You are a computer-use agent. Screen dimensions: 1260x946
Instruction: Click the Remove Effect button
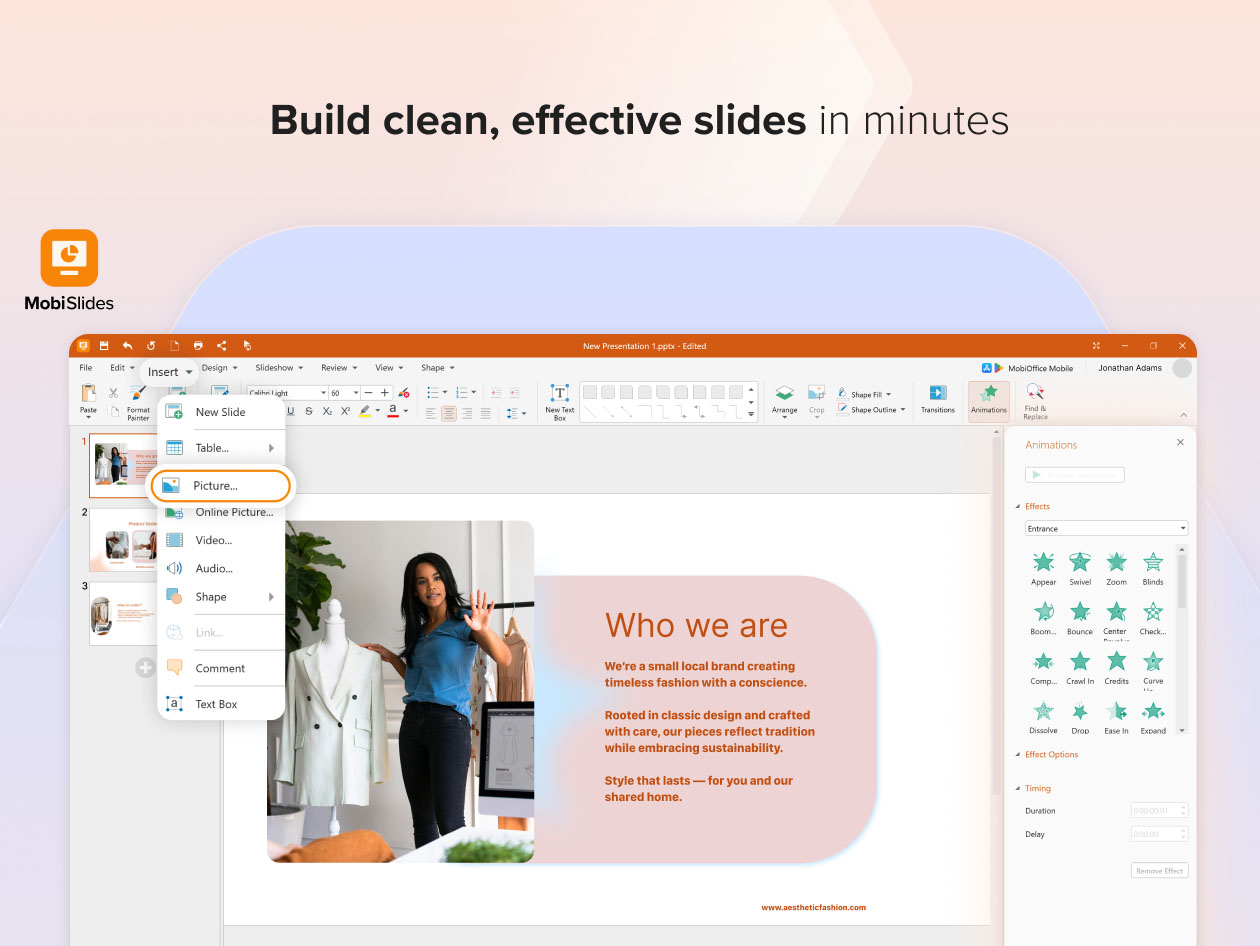[1159, 871]
